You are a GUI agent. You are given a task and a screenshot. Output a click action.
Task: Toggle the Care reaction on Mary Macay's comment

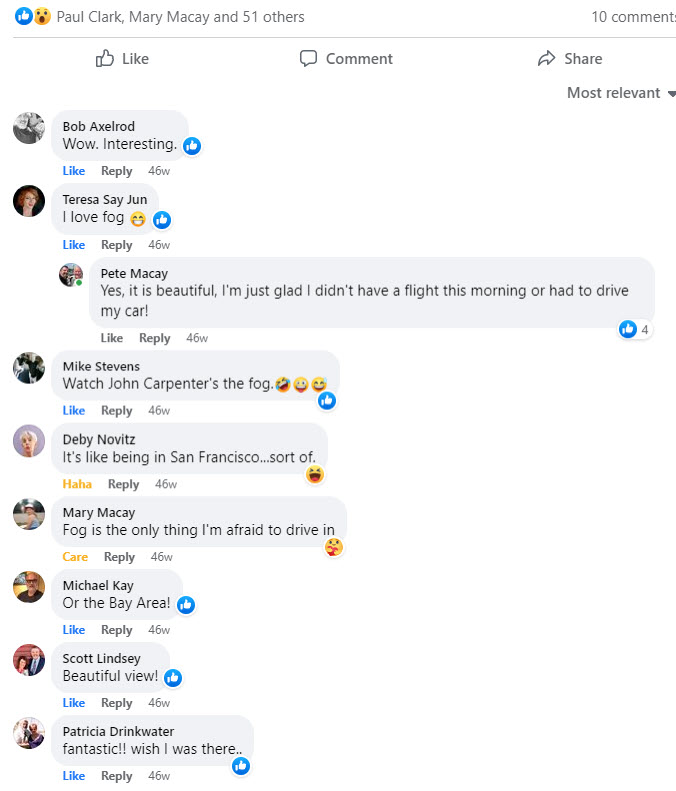pyautogui.click(x=75, y=557)
